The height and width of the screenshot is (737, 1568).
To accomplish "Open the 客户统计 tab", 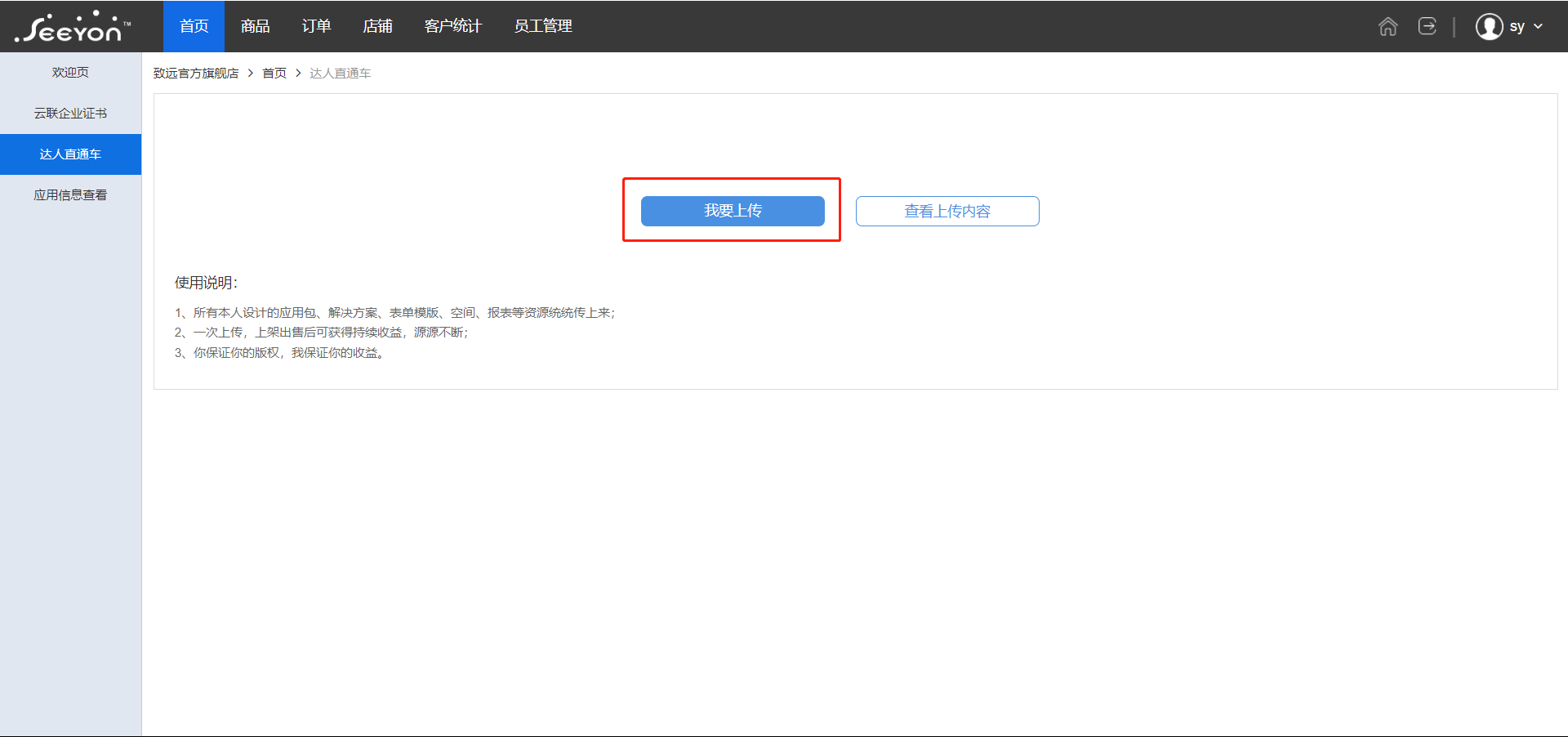I will (x=453, y=26).
